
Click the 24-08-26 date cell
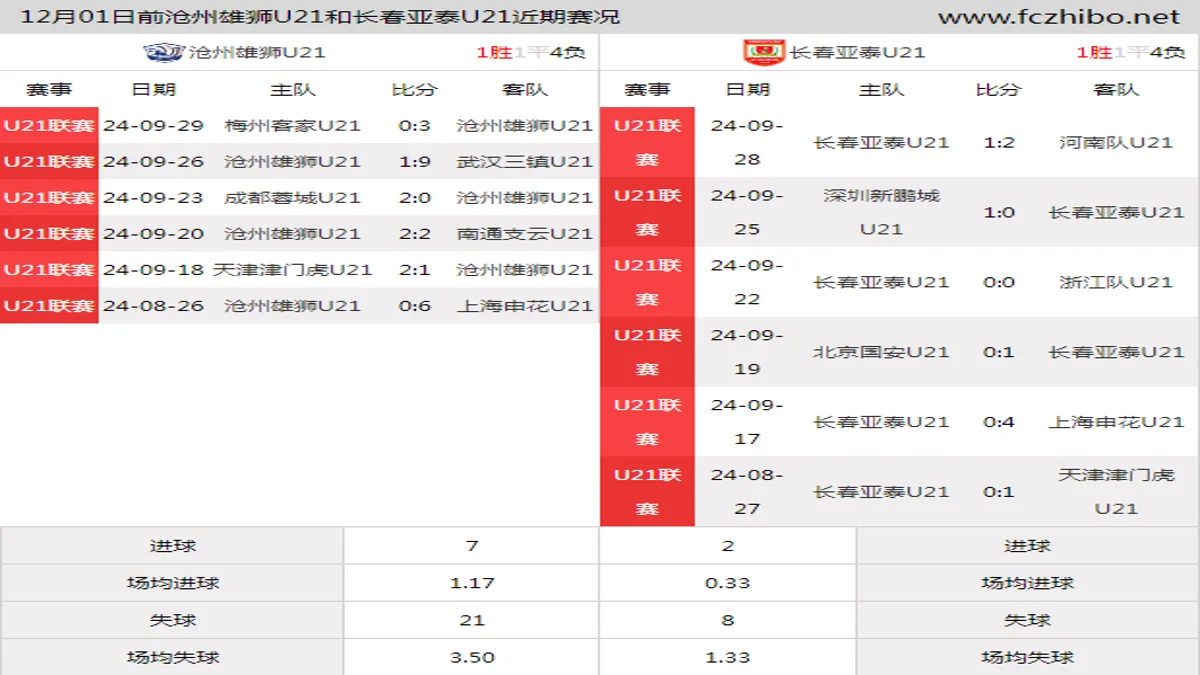click(x=153, y=305)
